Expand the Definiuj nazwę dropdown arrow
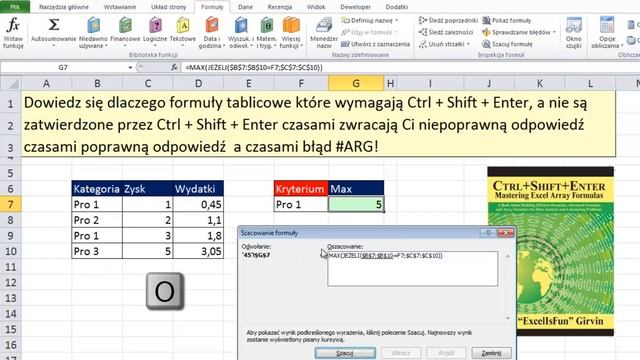The image size is (640, 360). 397,20
